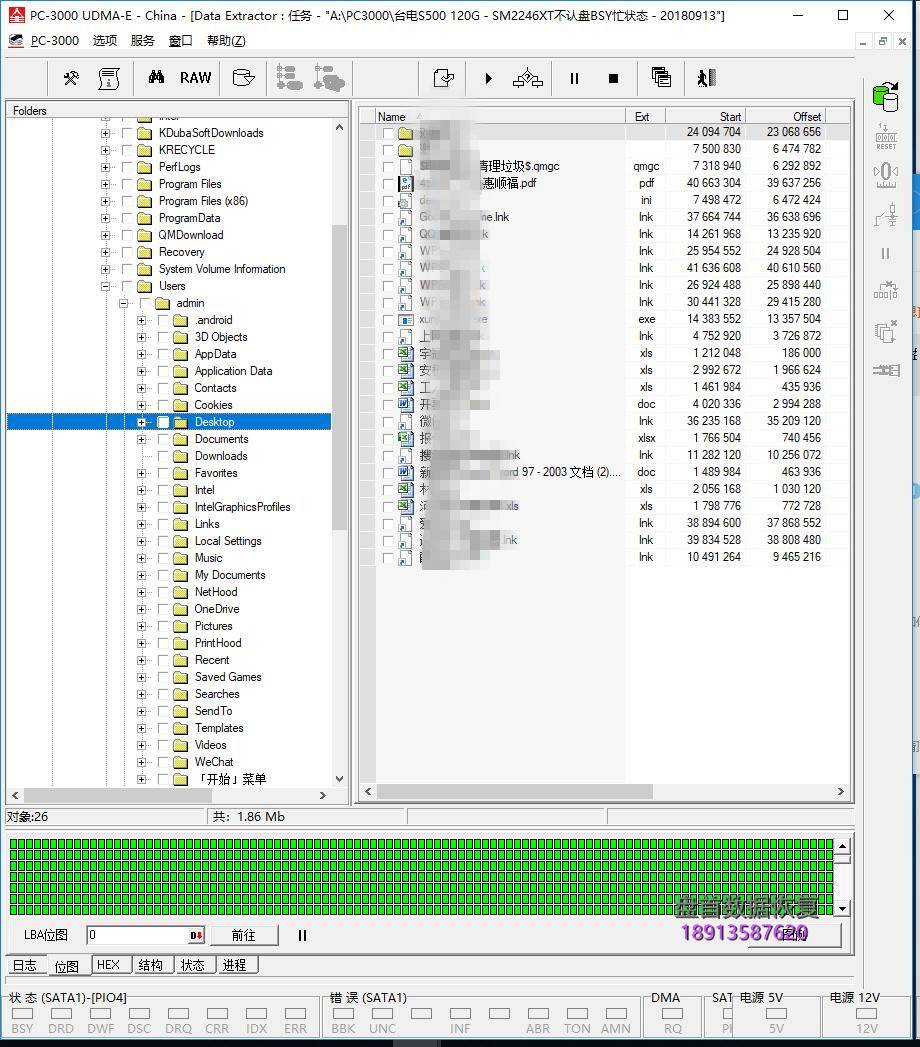Click the Pause button in top toolbar
920x1047 pixels.
tap(574, 79)
